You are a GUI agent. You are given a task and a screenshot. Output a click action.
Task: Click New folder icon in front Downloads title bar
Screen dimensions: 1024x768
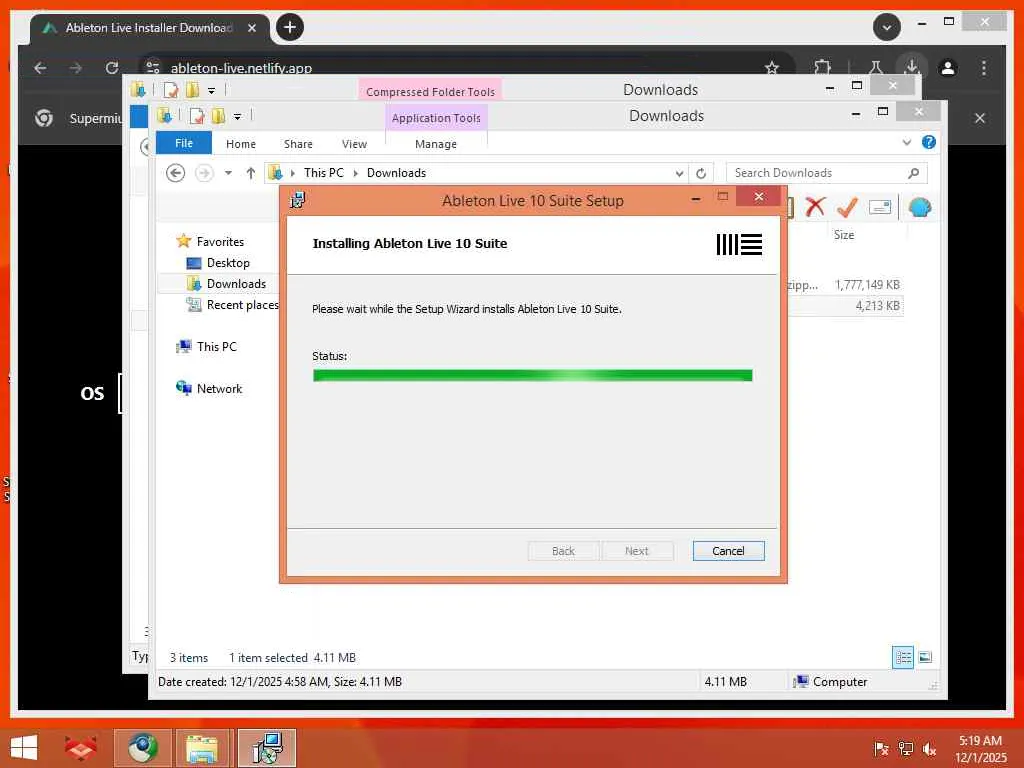(219, 116)
